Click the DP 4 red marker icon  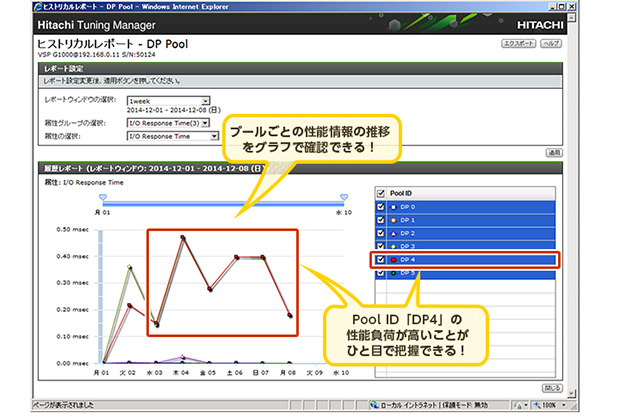pos(393,260)
